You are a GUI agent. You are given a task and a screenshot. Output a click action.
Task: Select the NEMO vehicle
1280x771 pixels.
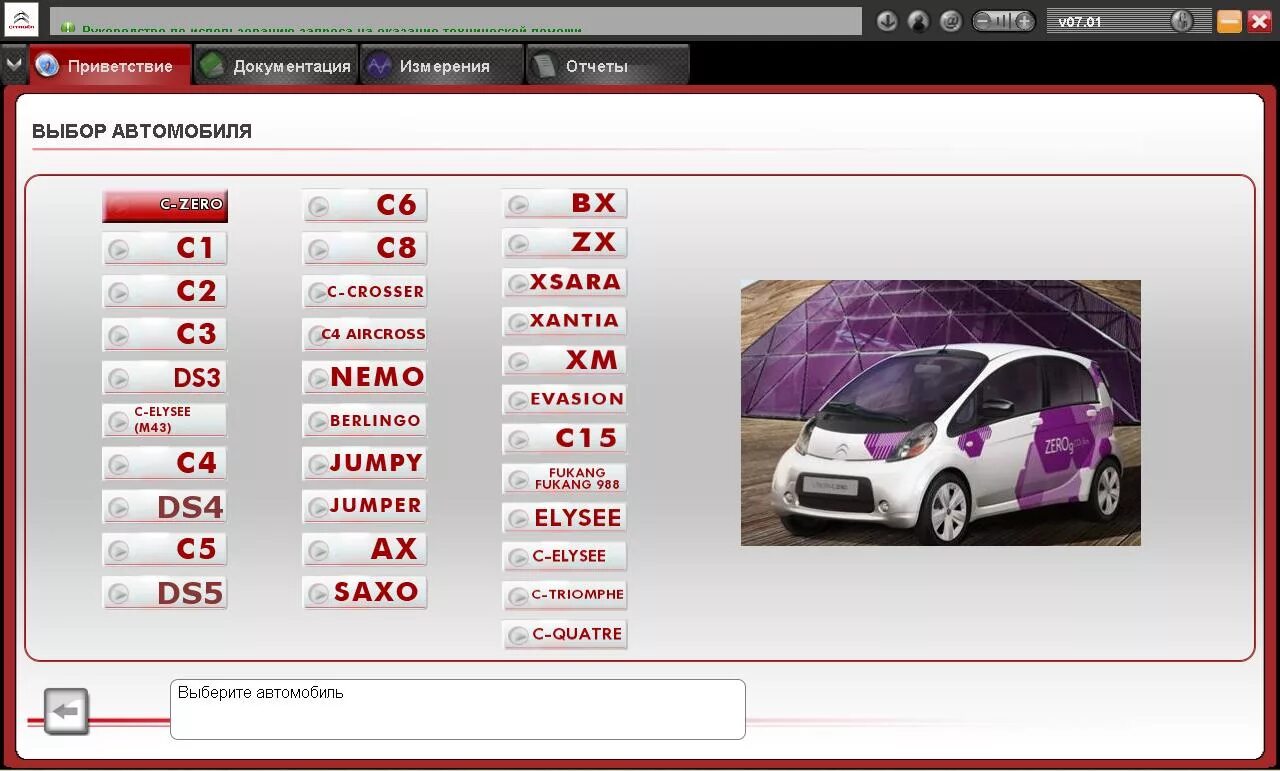pyautogui.click(x=365, y=377)
